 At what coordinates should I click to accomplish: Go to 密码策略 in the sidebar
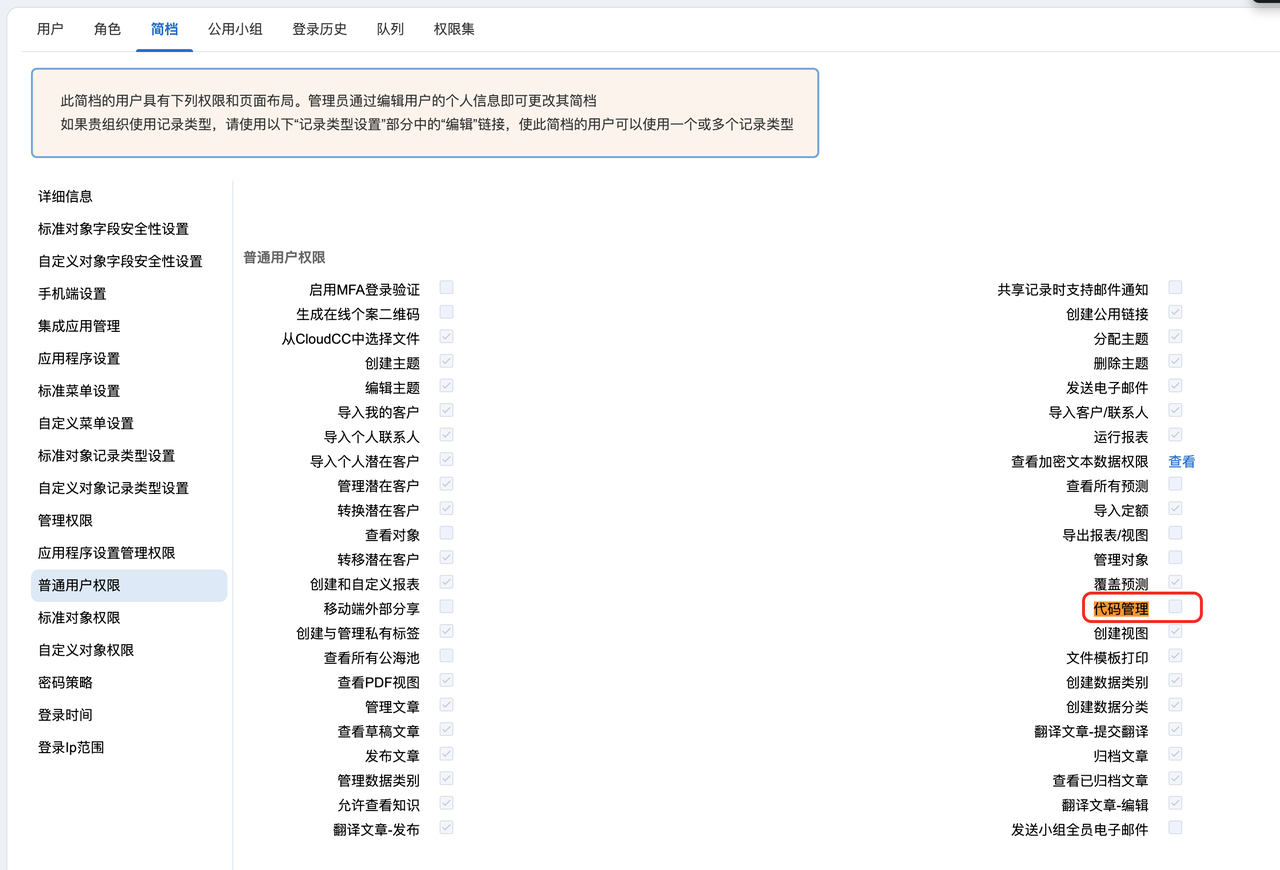pyautogui.click(x=66, y=683)
